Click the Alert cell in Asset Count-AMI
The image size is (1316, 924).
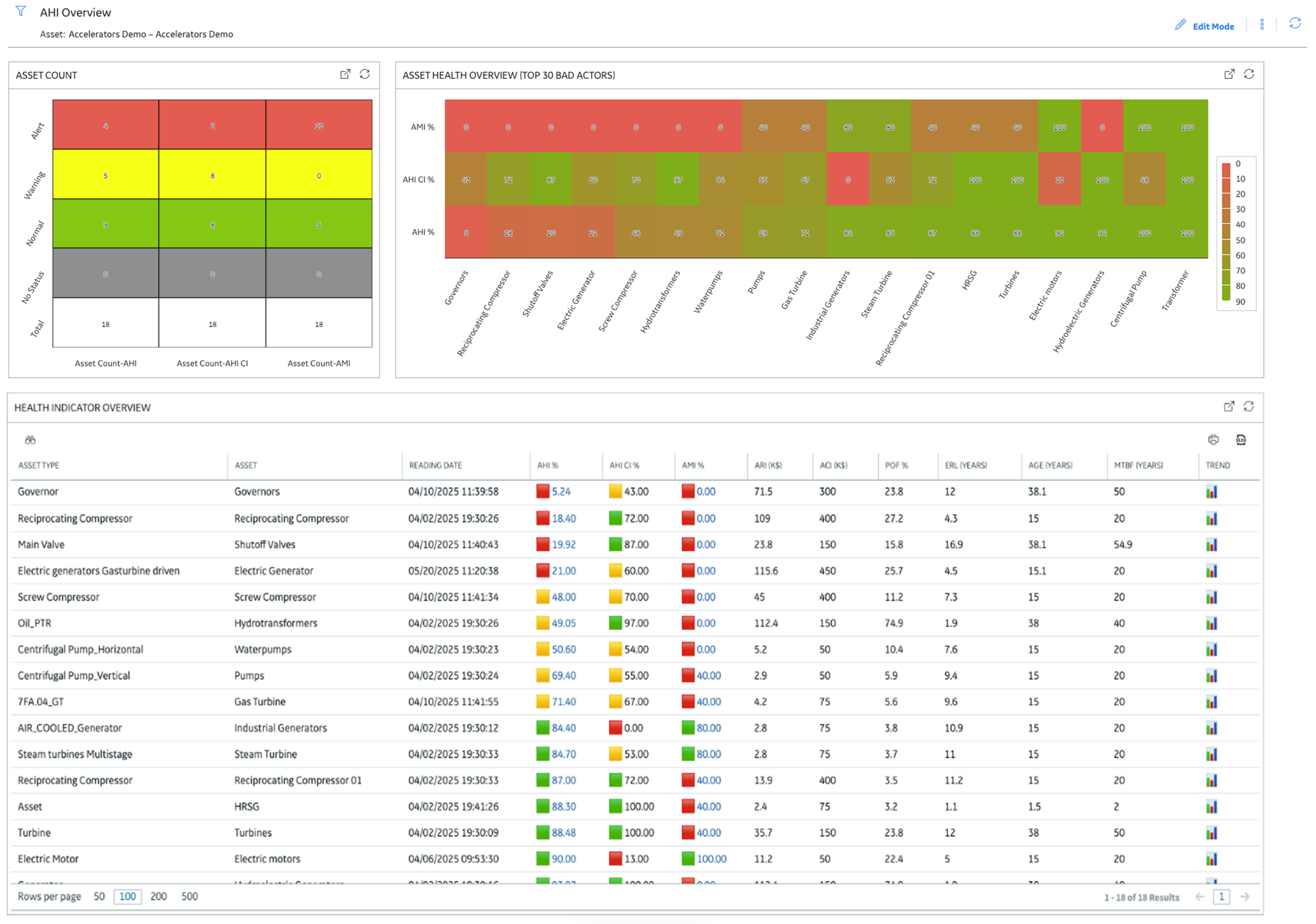click(x=319, y=125)
